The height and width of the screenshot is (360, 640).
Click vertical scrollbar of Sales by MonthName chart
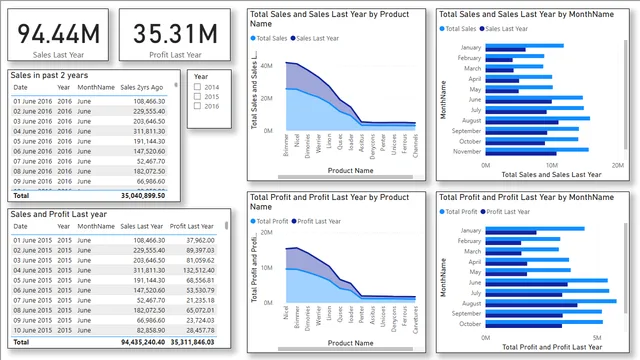[625, 95]
